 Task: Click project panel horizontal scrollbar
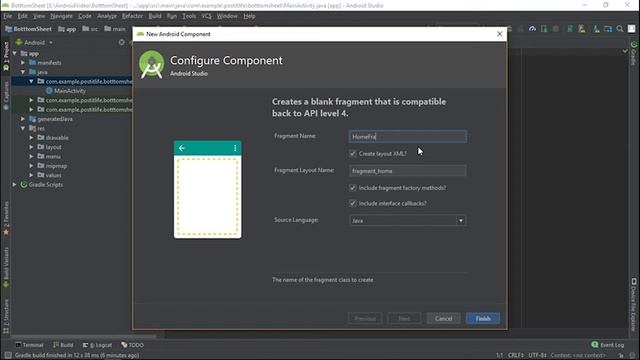pyautogui.click(x=84, y=337)
